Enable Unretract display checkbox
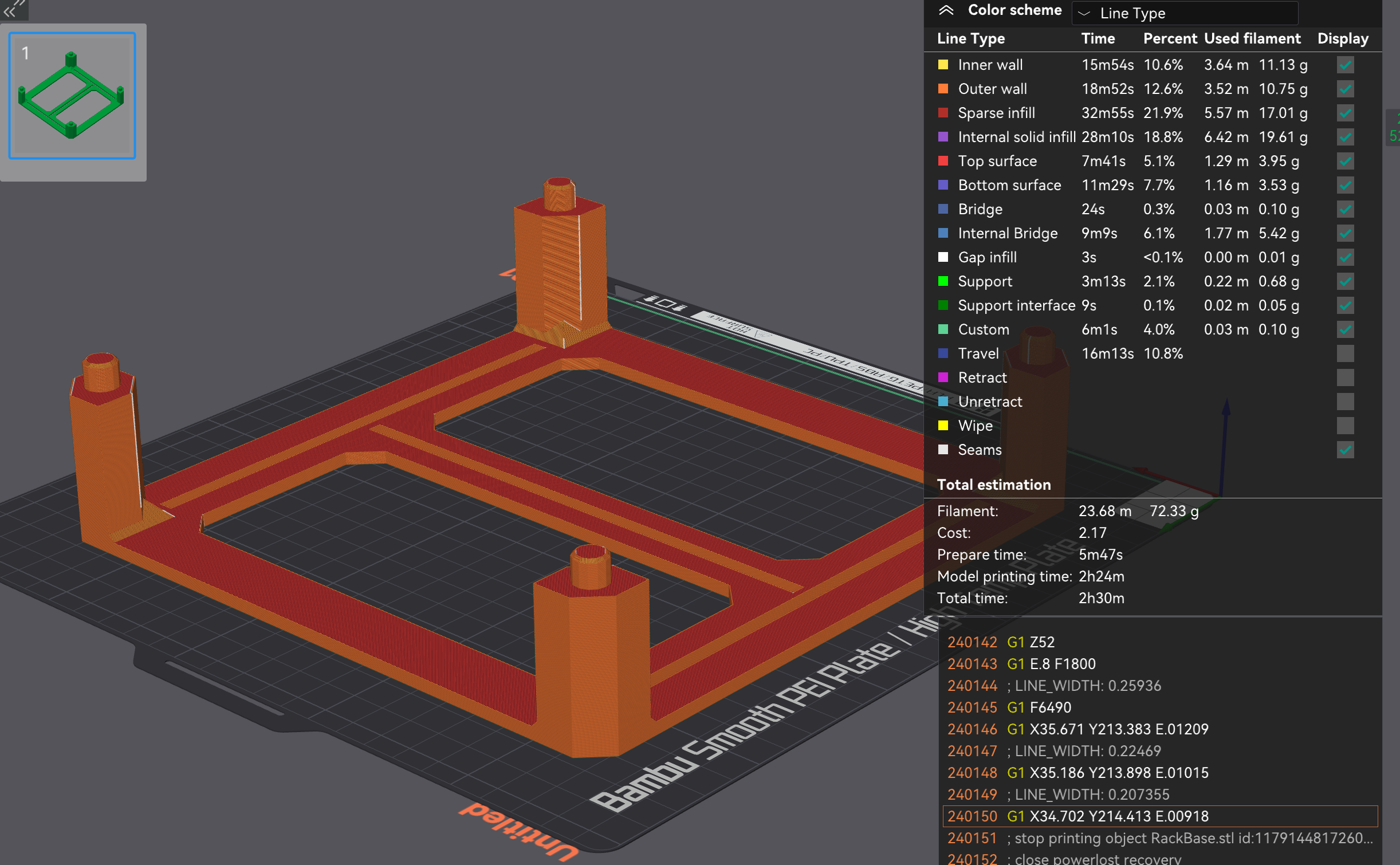The image size is (1400, 865). [1345, 402]
